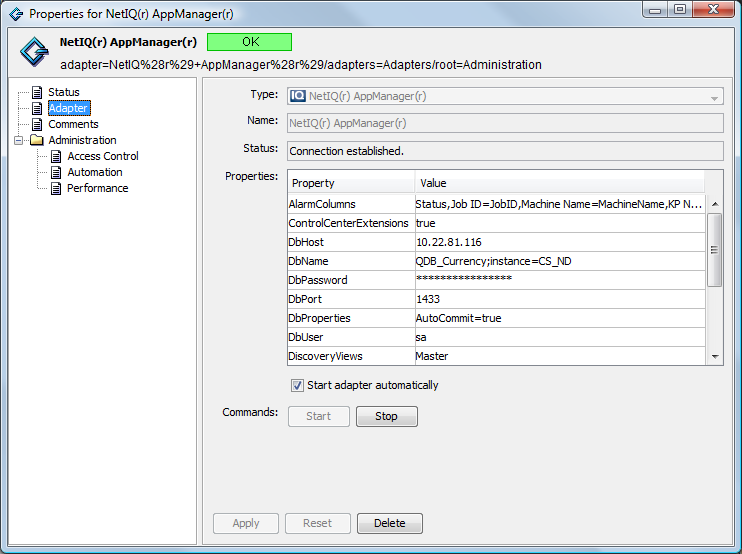Viewport: 742px width, 554px height.
Task: Select the DbName property name
Action: pos(309,261)
